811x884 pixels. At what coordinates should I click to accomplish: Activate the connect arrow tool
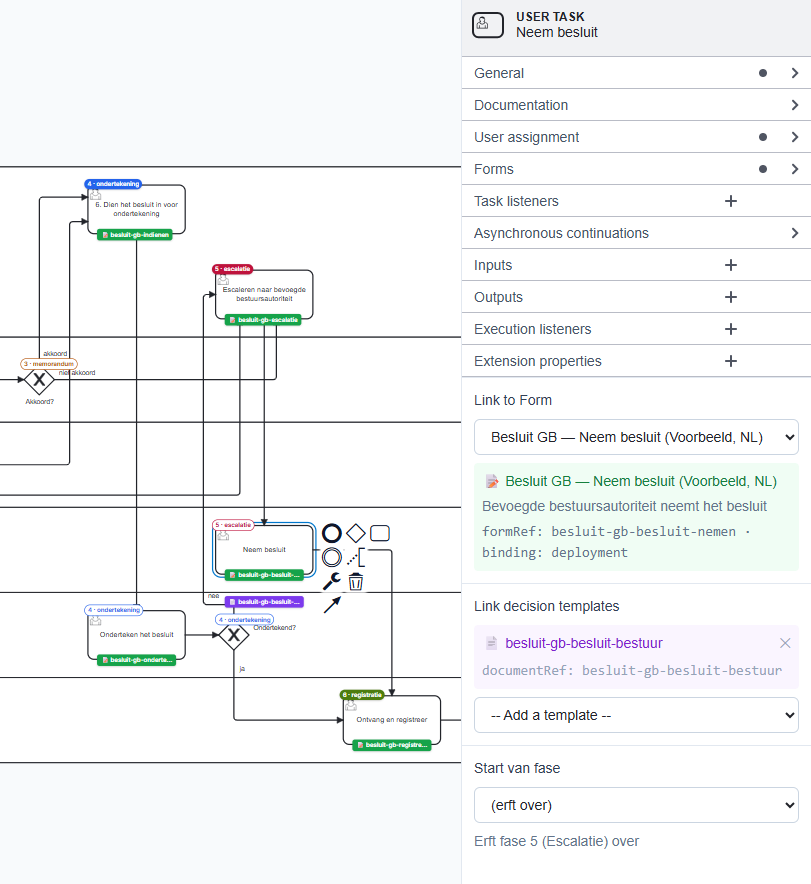332,604
